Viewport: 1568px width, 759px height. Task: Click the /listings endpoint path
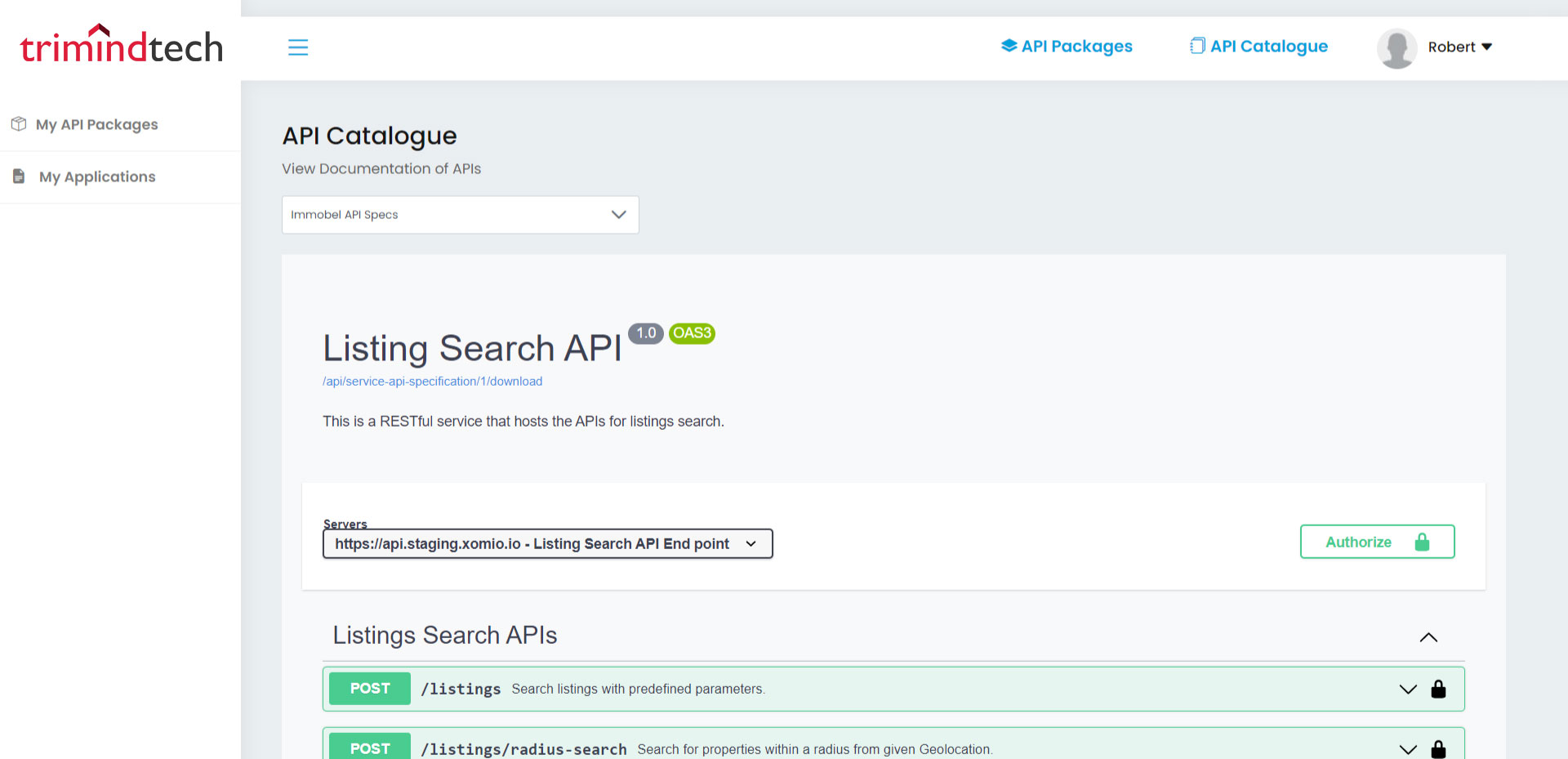tap(461, 689)
